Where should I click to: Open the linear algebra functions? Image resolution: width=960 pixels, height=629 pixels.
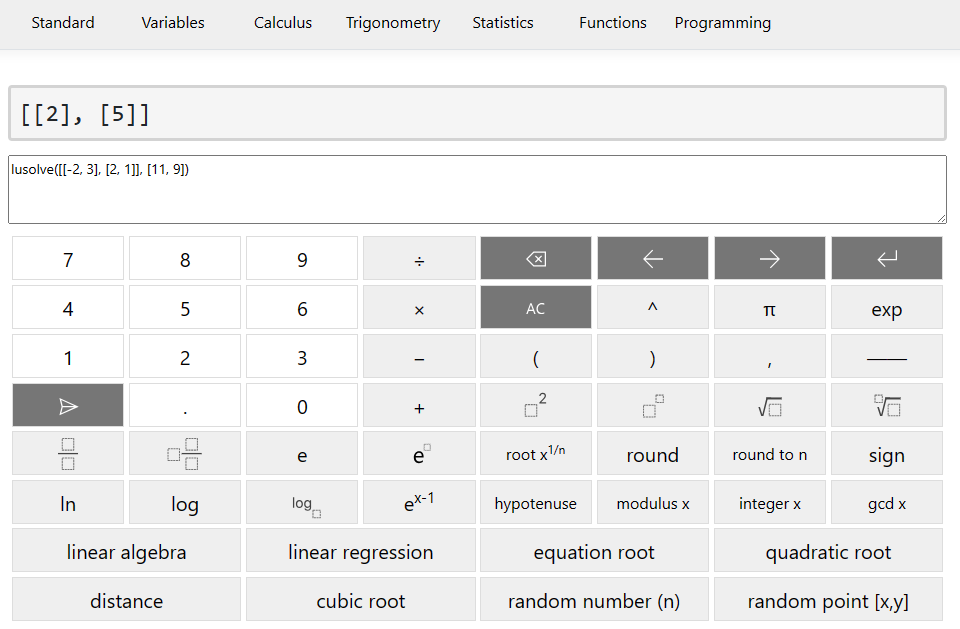pos(126,551)
